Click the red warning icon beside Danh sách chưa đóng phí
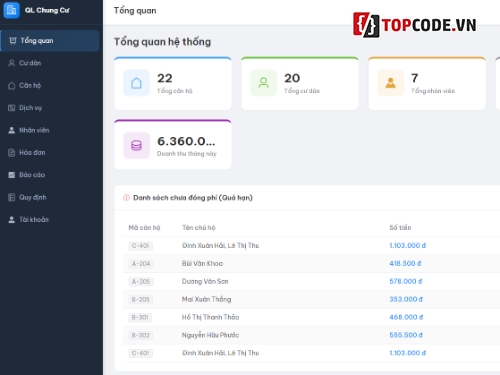 [x=126, y=198]
